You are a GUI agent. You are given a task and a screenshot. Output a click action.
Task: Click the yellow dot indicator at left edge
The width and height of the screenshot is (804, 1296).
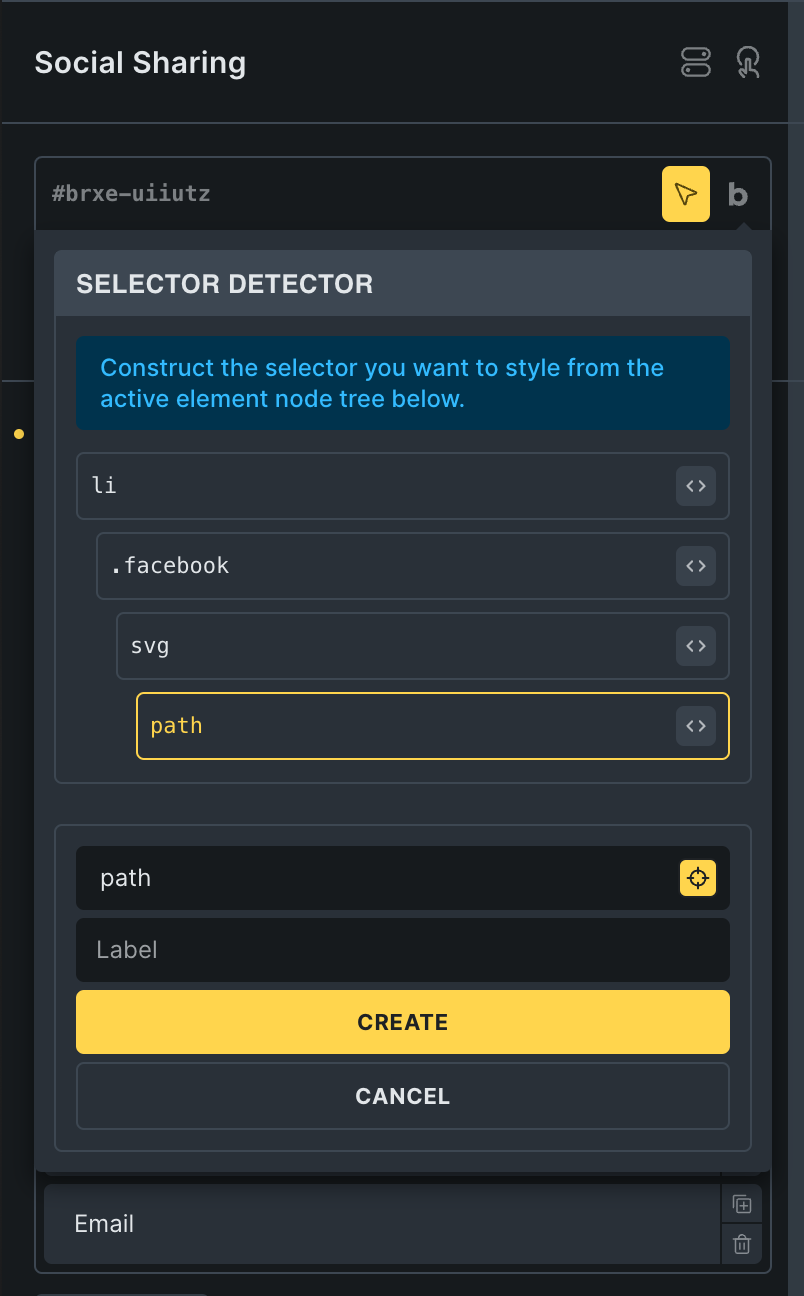point(18,434)
